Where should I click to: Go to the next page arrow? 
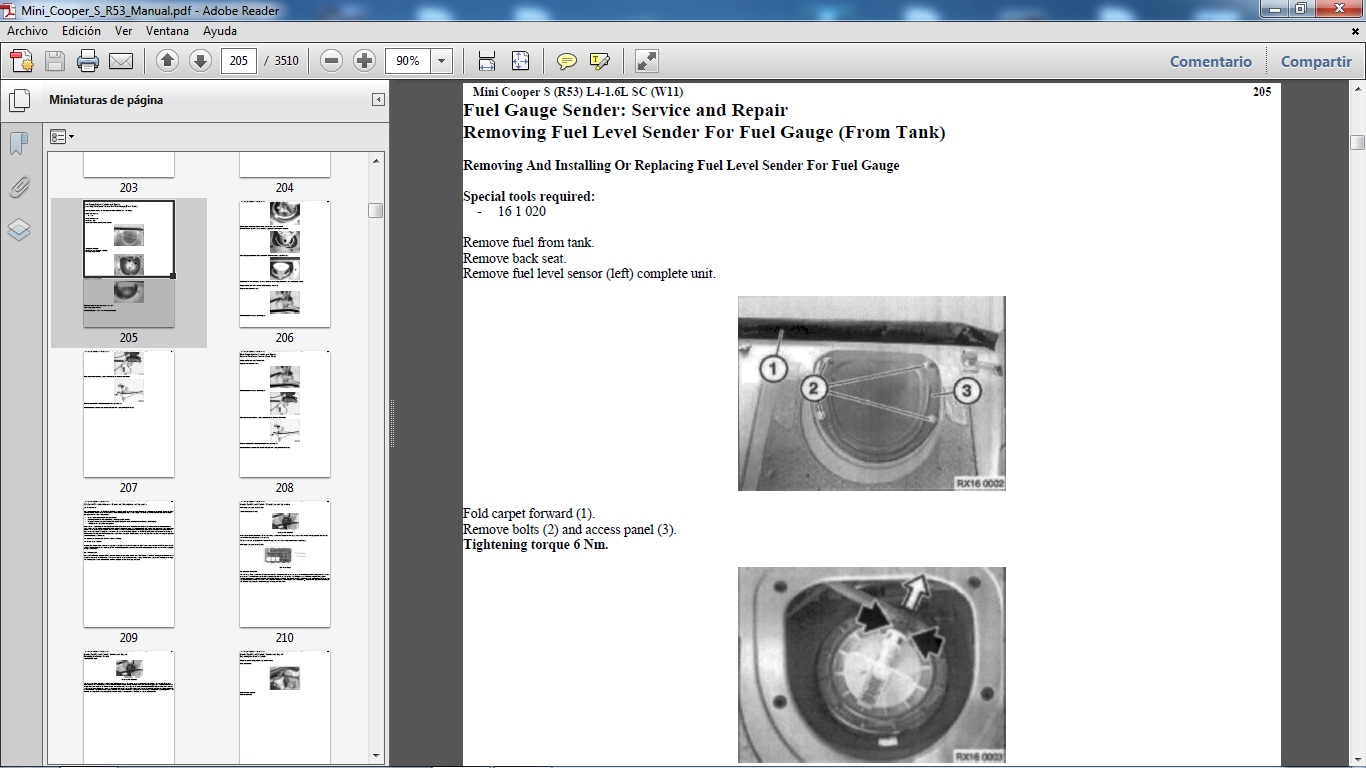[200, 61]
